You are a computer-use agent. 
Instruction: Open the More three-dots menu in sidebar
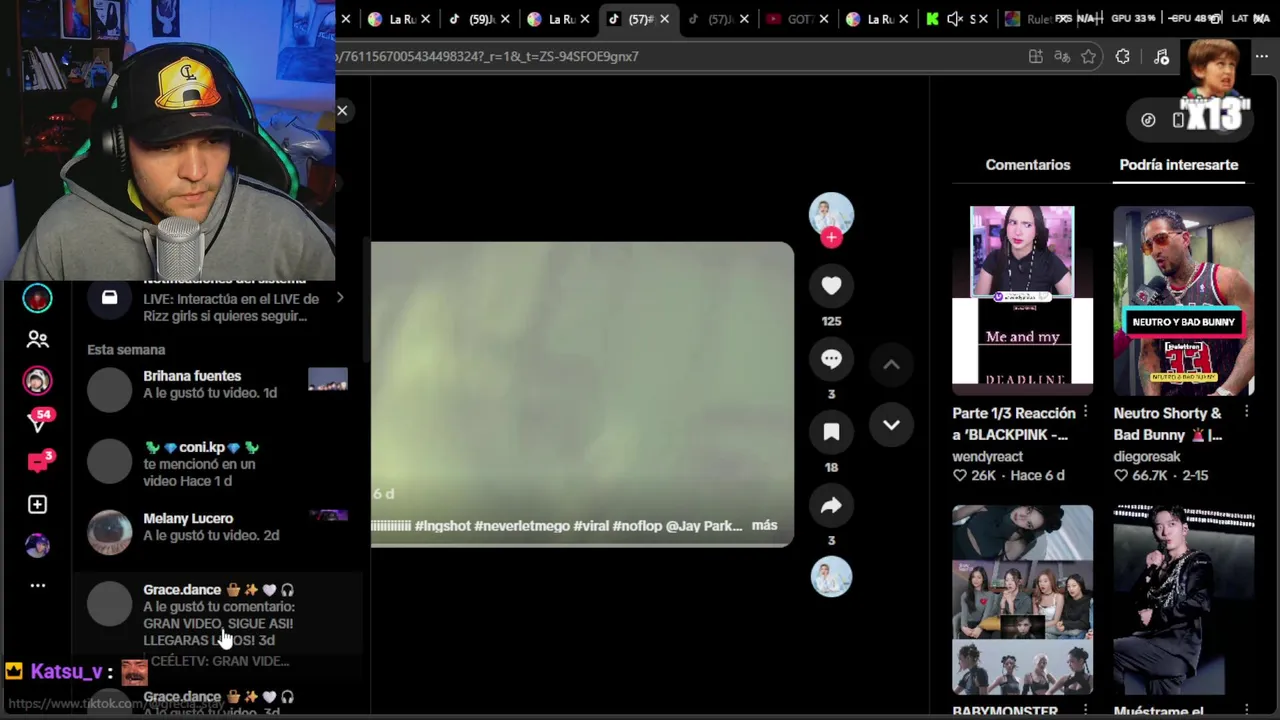[37, 585]
